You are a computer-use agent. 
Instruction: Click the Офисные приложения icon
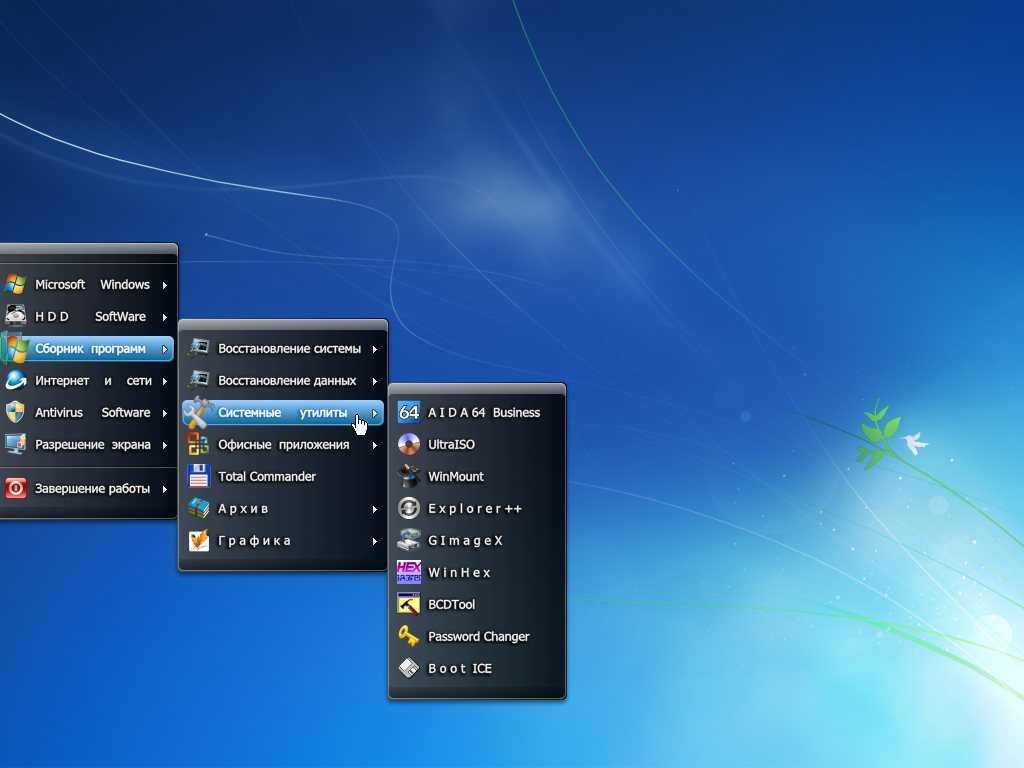click(x=199, y=444)
